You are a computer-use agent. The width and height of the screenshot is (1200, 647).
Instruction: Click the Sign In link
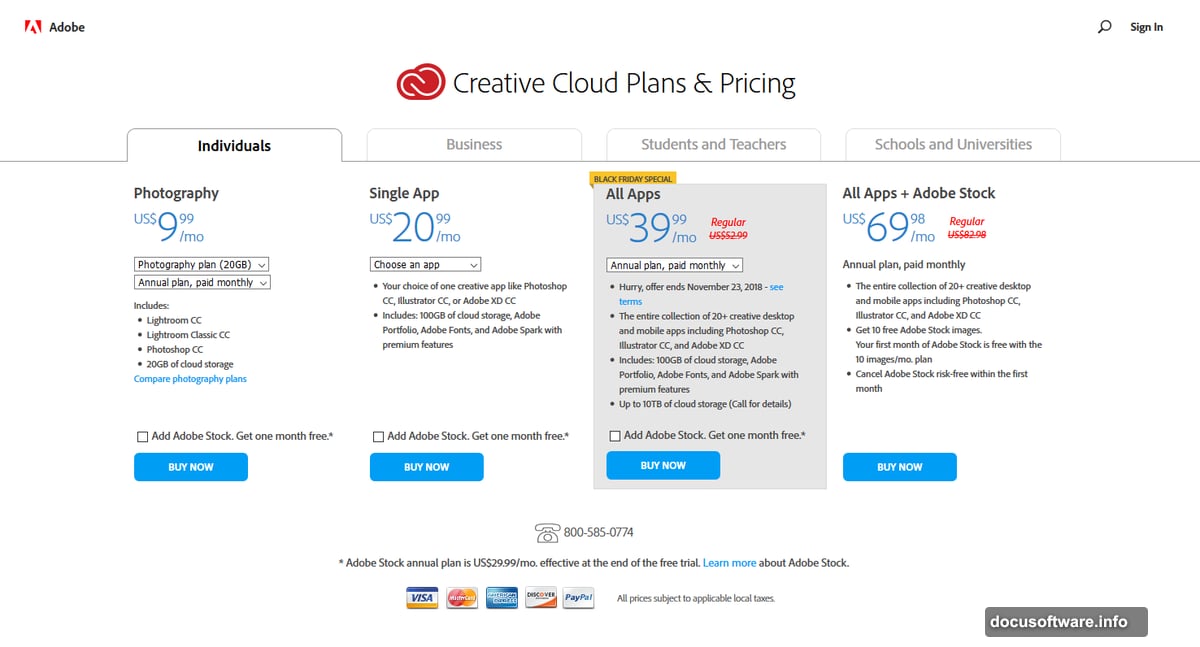(x=1146, y=27)
